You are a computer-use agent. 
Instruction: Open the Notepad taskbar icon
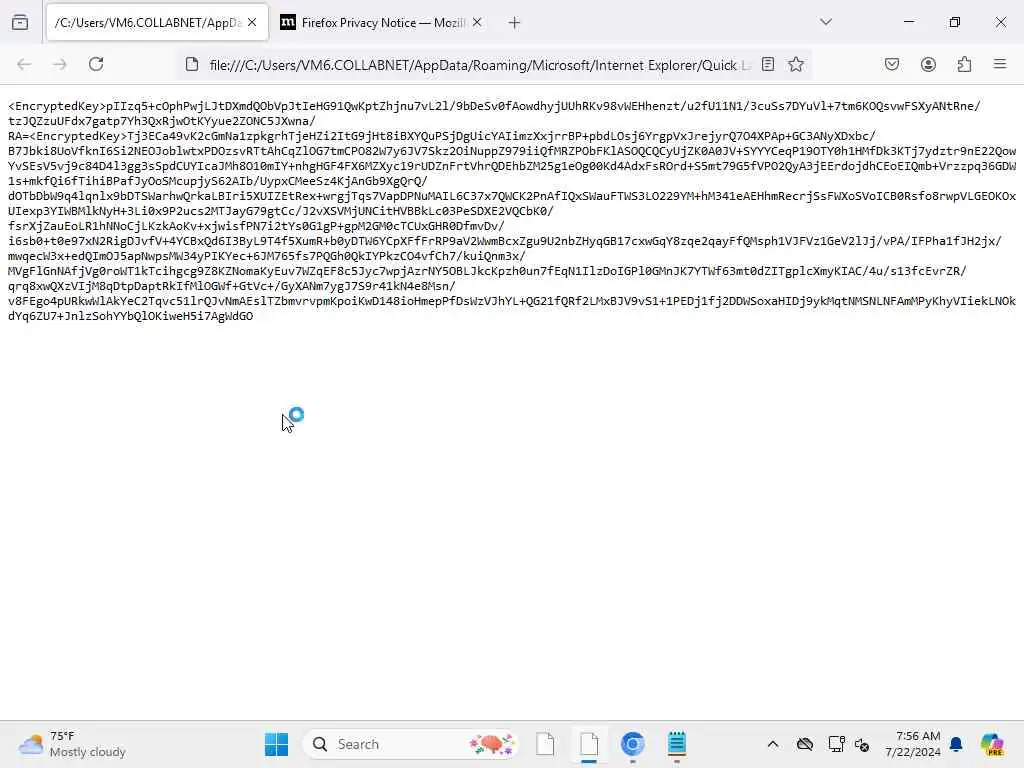[677, 744]
